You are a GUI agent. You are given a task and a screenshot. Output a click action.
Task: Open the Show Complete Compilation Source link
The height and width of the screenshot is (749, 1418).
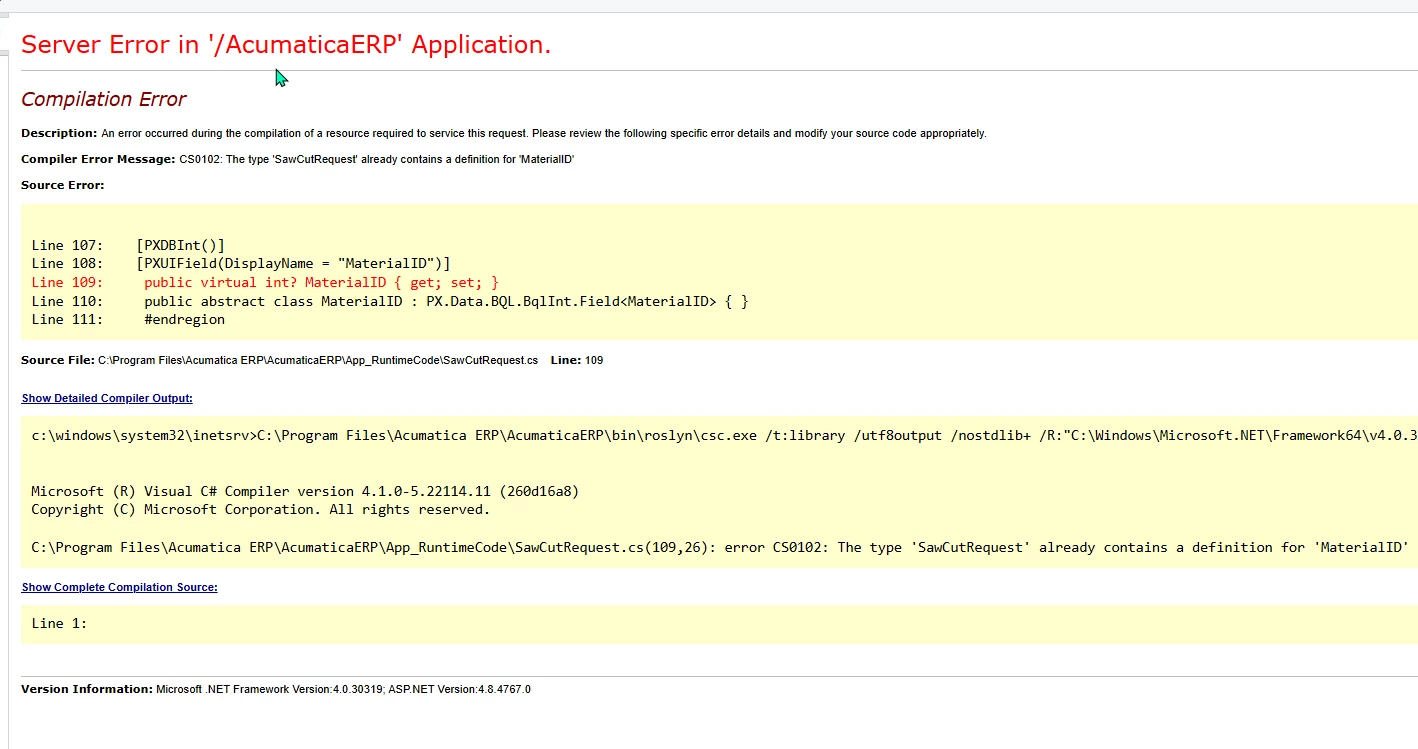click(120, 587)
